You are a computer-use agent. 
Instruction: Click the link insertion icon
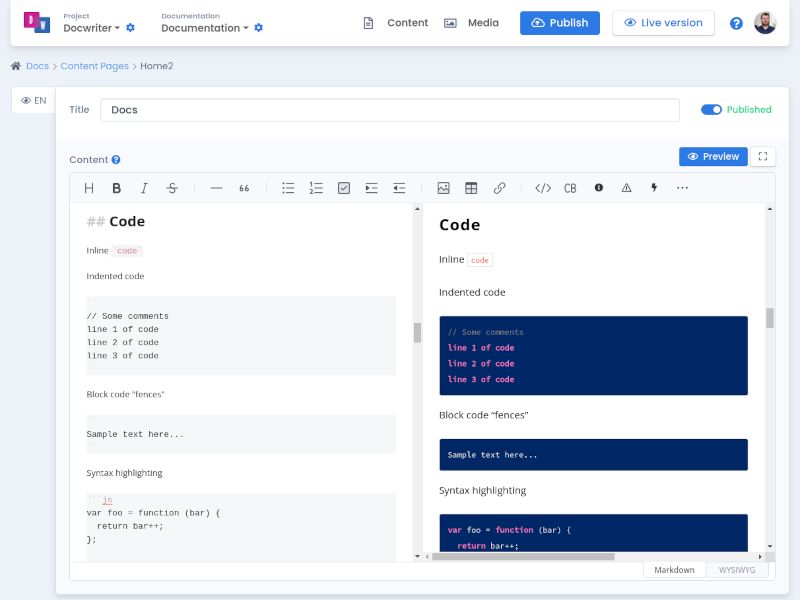(x=500, y=188)
